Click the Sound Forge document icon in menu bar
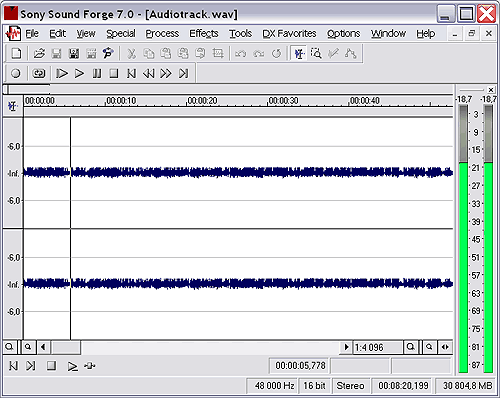 coord(13,34)
